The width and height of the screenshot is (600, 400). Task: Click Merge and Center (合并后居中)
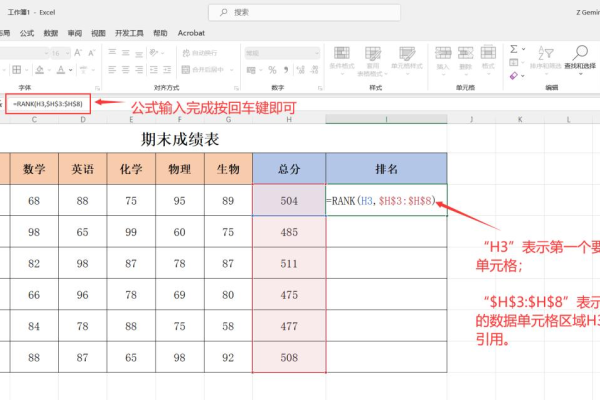[203, 69]
